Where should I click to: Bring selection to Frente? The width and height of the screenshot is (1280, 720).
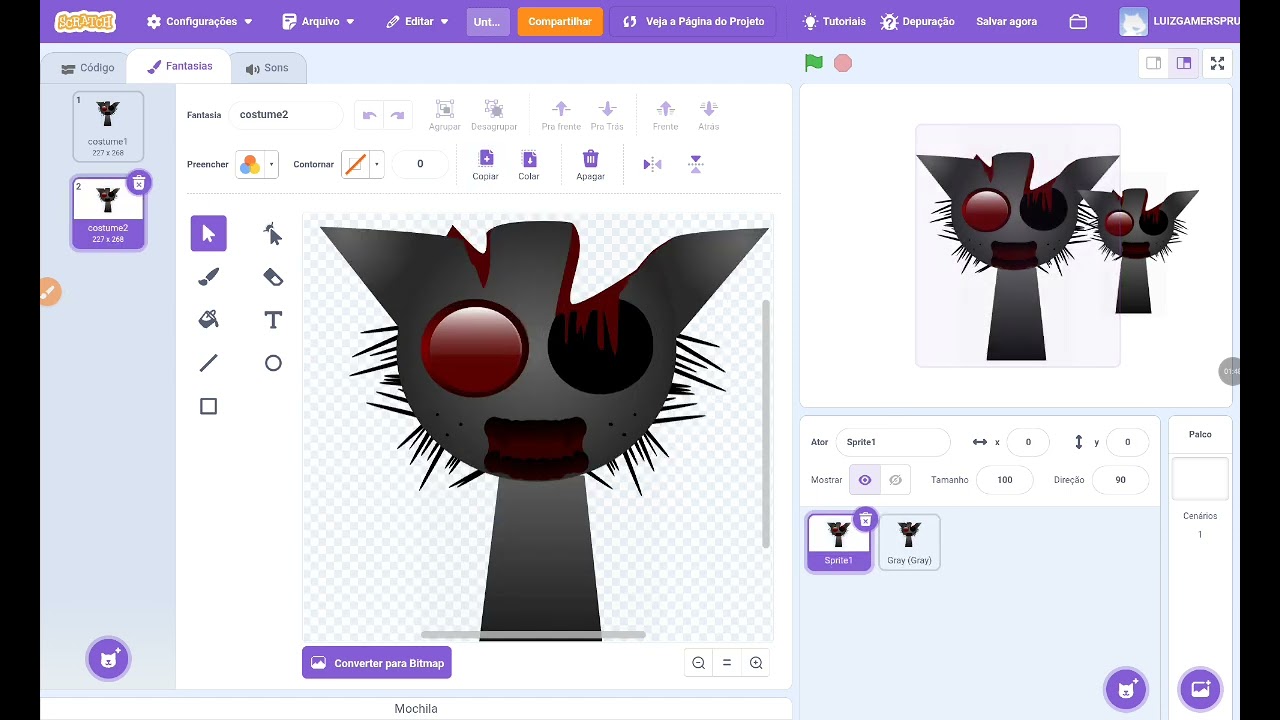click(665, 115)
